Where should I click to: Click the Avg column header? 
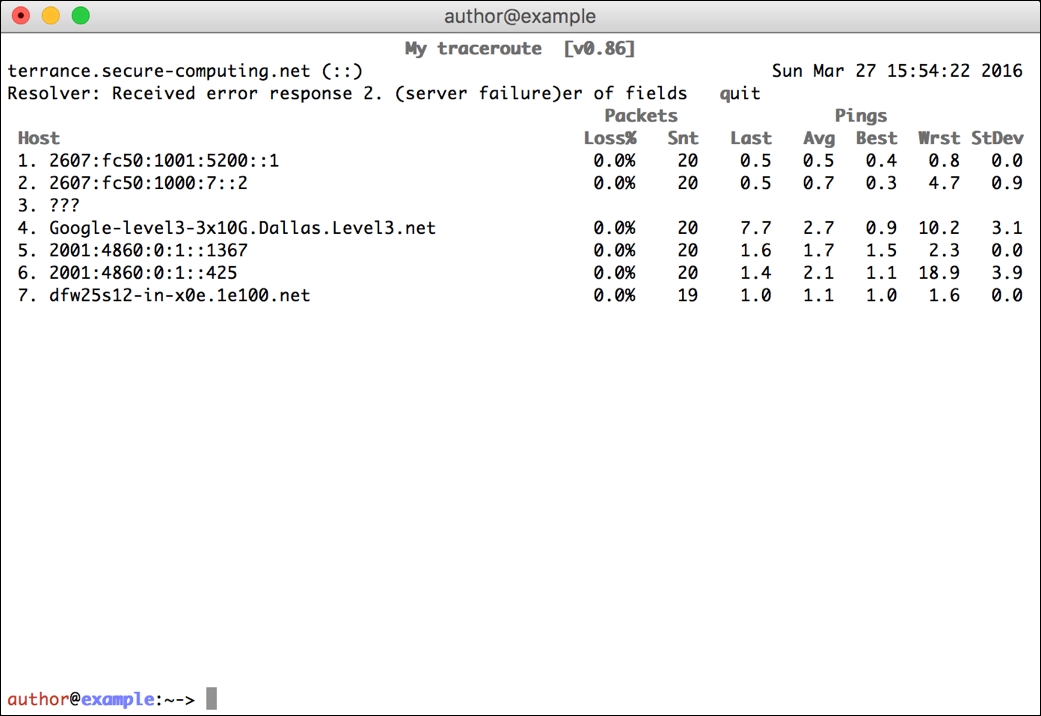pyautogui.click(x=819, y=139)
